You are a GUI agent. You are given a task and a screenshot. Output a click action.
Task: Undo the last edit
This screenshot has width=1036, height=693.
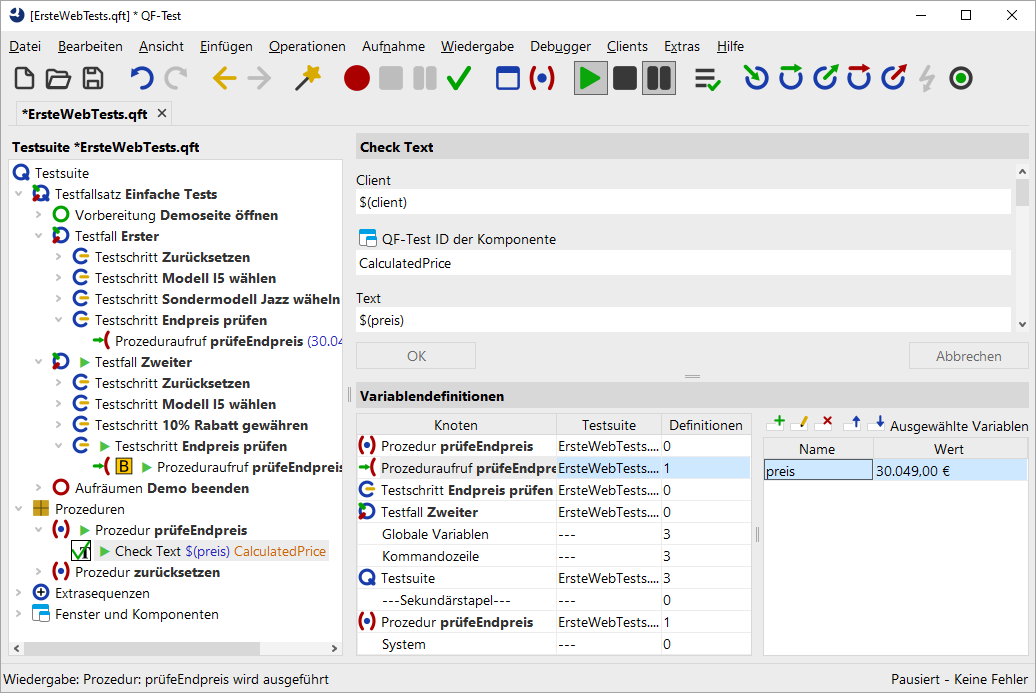(141, 78)
